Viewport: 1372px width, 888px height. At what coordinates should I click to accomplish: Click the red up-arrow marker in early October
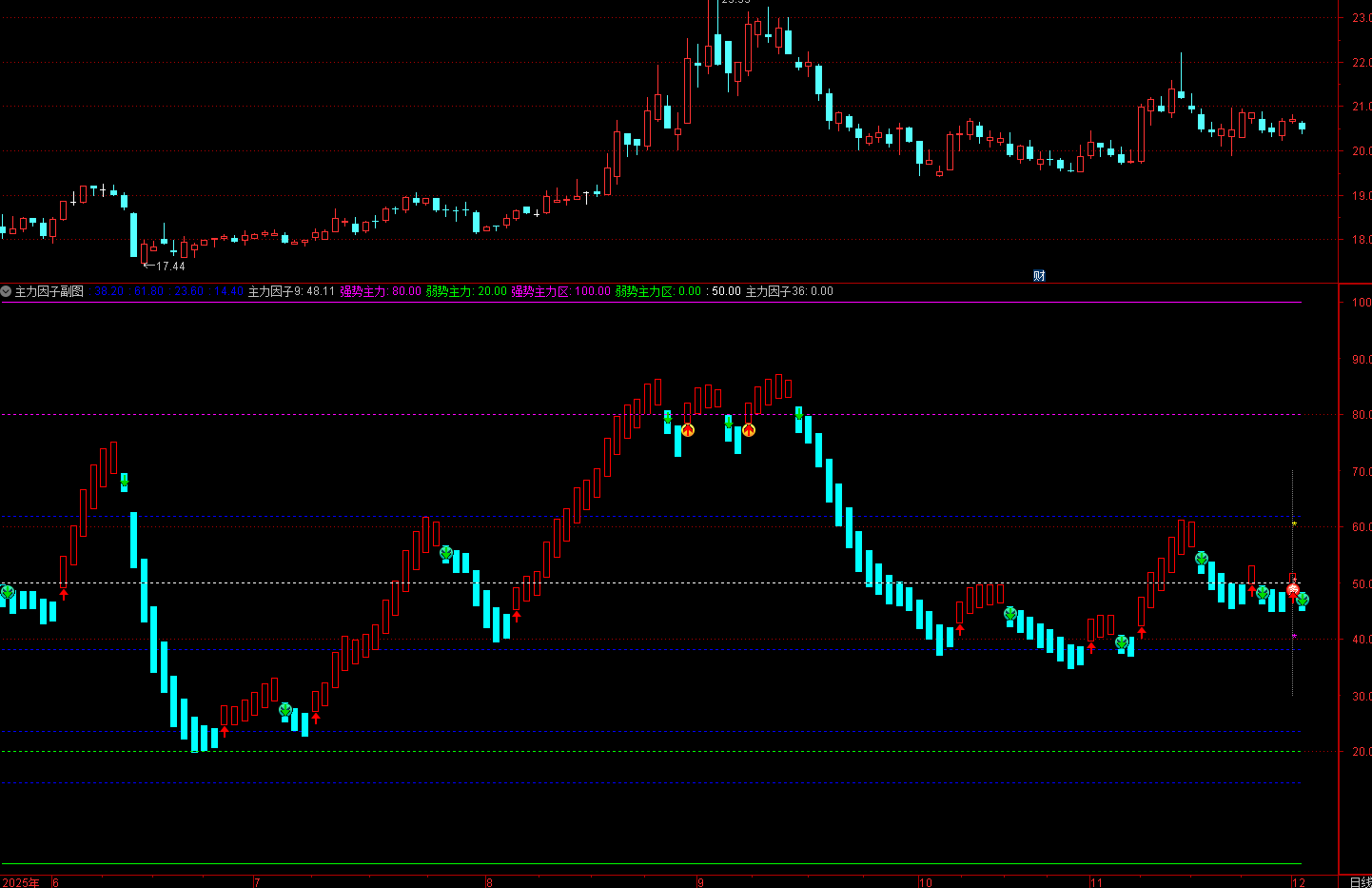tap(960, 628)
